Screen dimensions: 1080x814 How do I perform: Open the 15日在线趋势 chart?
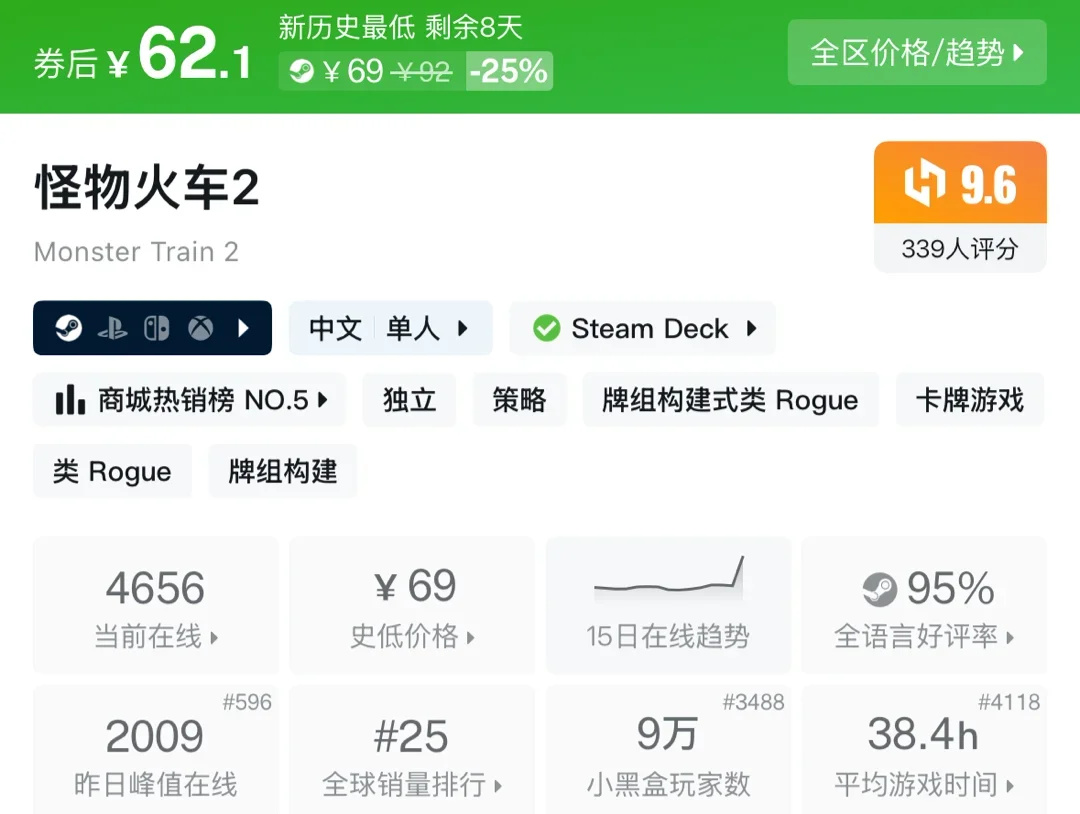[667, 605]
